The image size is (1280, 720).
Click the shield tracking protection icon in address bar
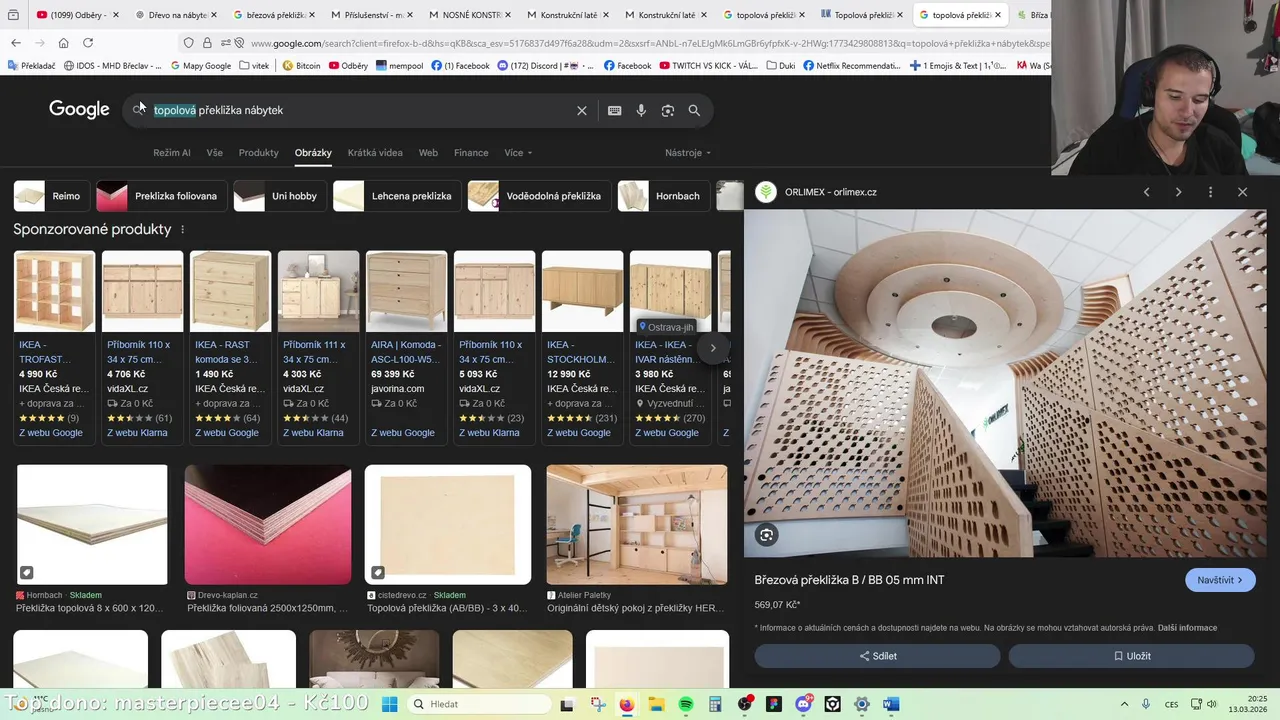click(x=188, y=43)
